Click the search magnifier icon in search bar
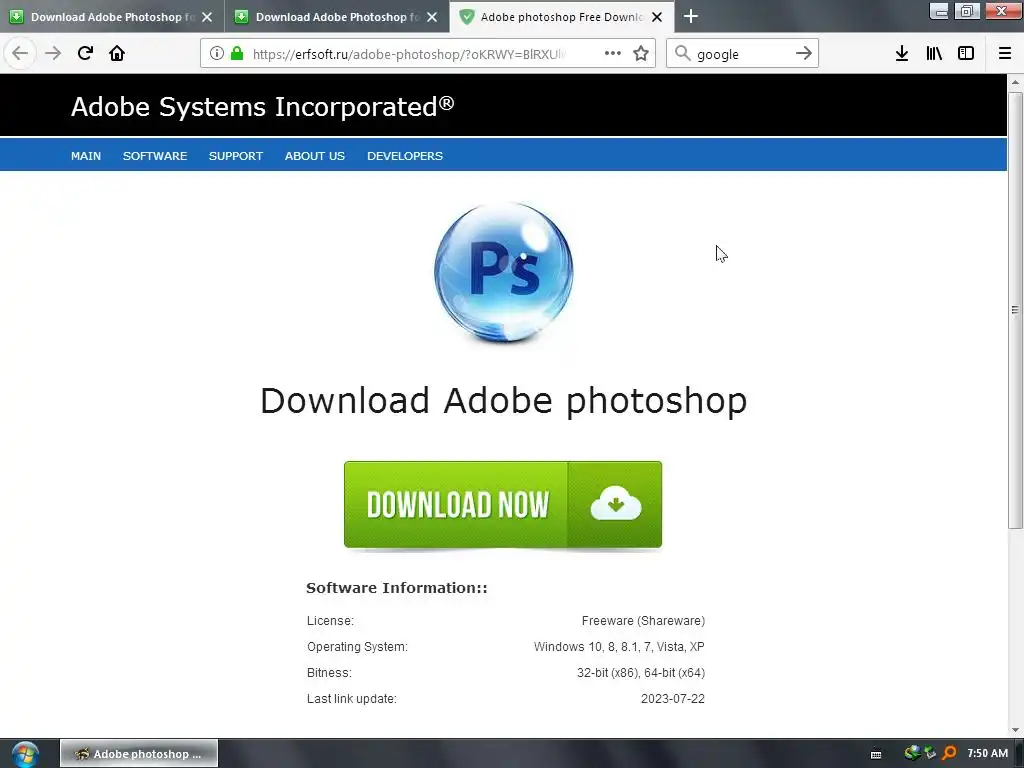Image resolution: width=1024 pixels, height=768 pixels. [x=682, y=53]
